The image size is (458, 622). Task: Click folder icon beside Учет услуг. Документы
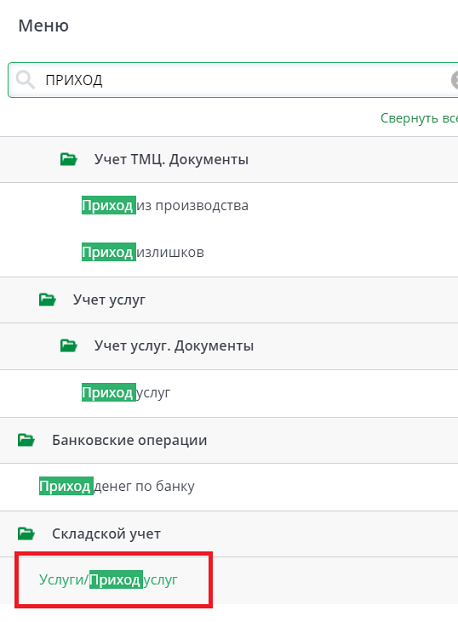[x=68, y=346]
